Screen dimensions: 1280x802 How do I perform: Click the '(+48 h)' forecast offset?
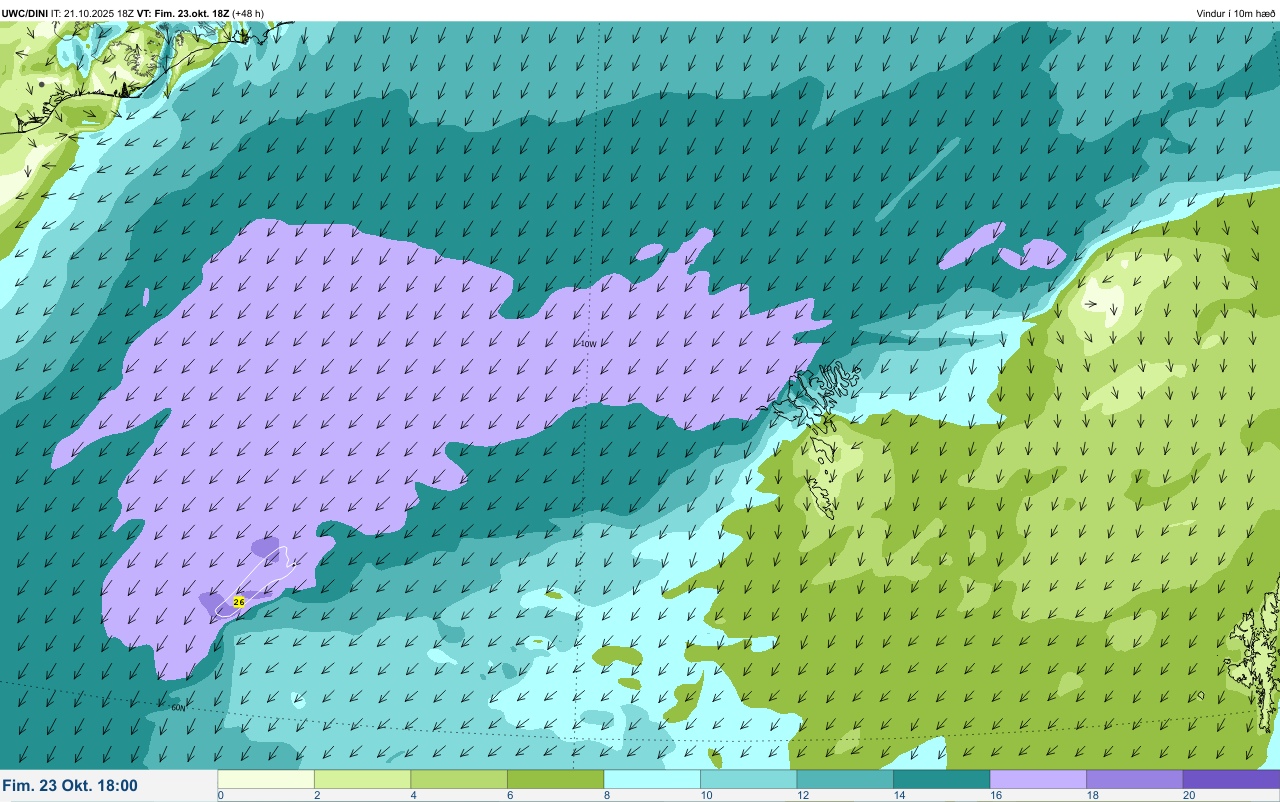coord(247,13)
